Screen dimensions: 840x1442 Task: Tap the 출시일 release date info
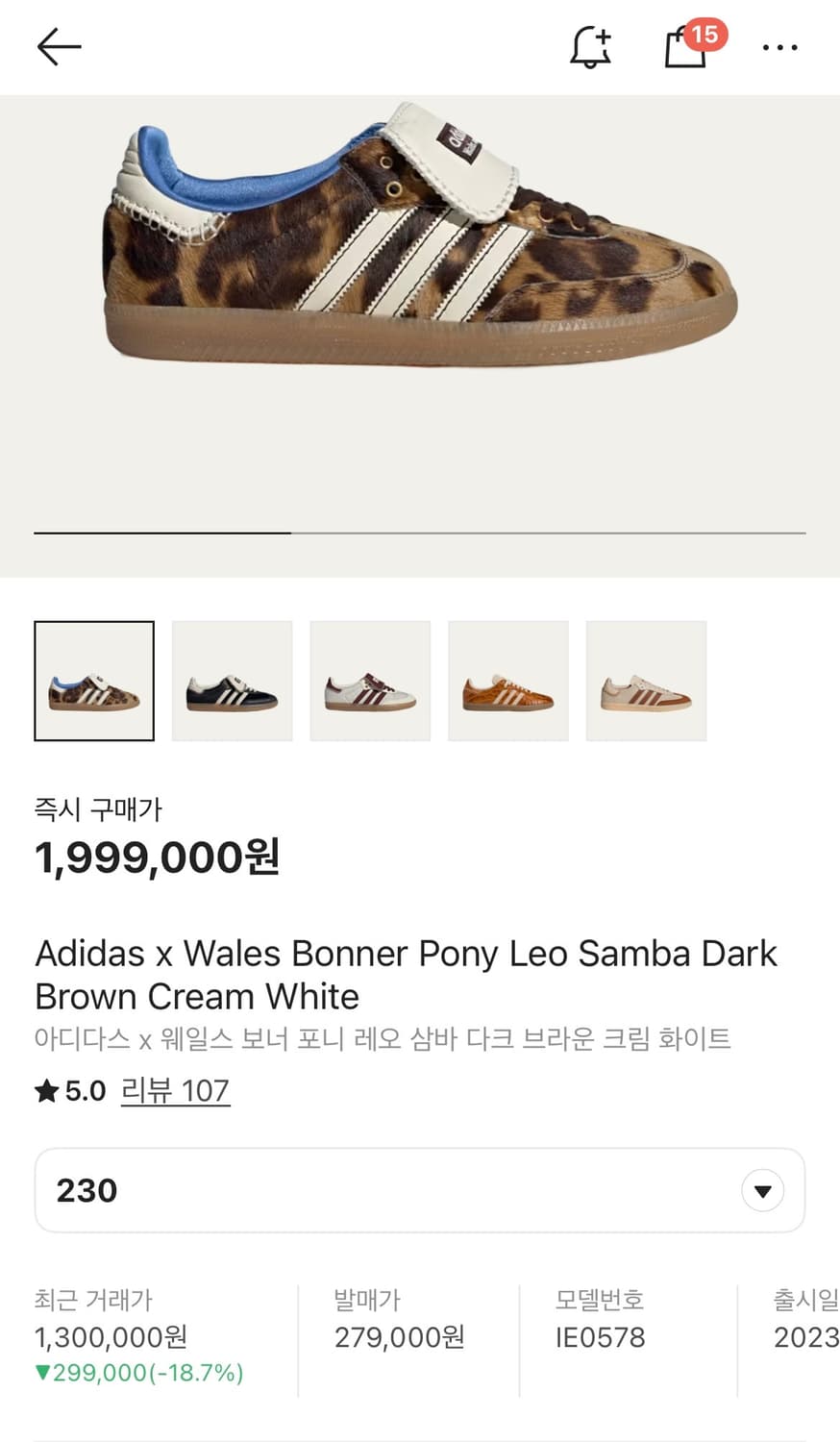coord(805,1336)
